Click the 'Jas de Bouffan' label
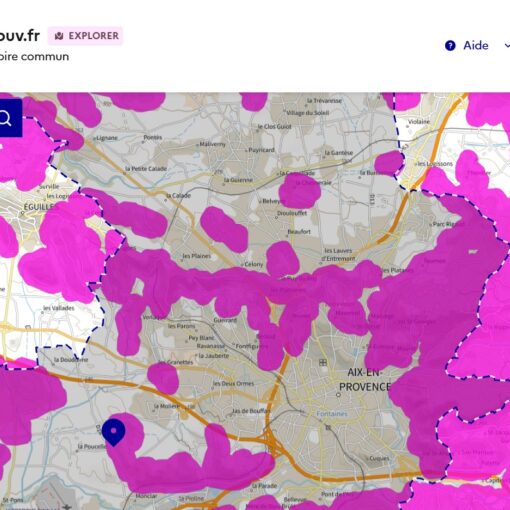This screenshot has height=510, width=510. (251, 411)
